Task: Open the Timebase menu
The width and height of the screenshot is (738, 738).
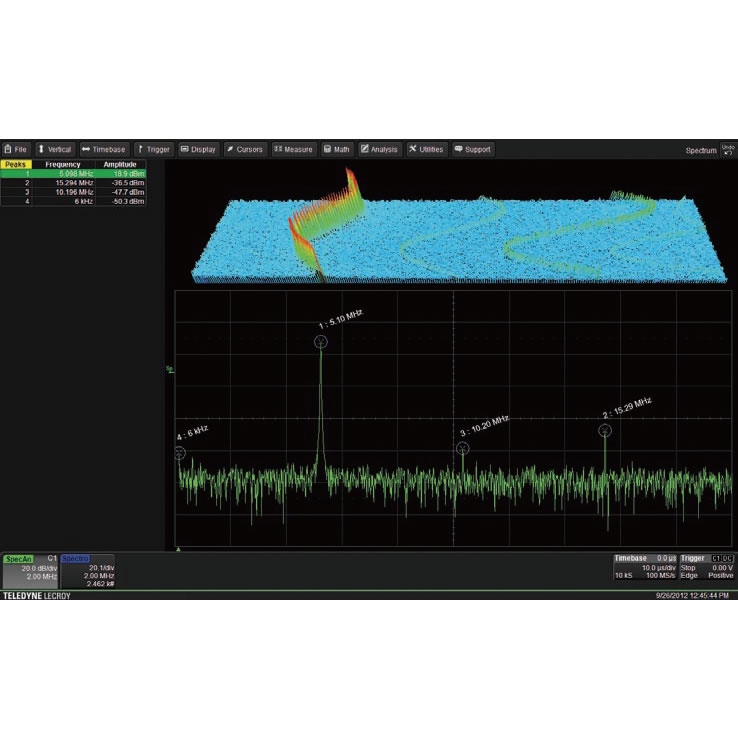Action: (x=104, y=149)
